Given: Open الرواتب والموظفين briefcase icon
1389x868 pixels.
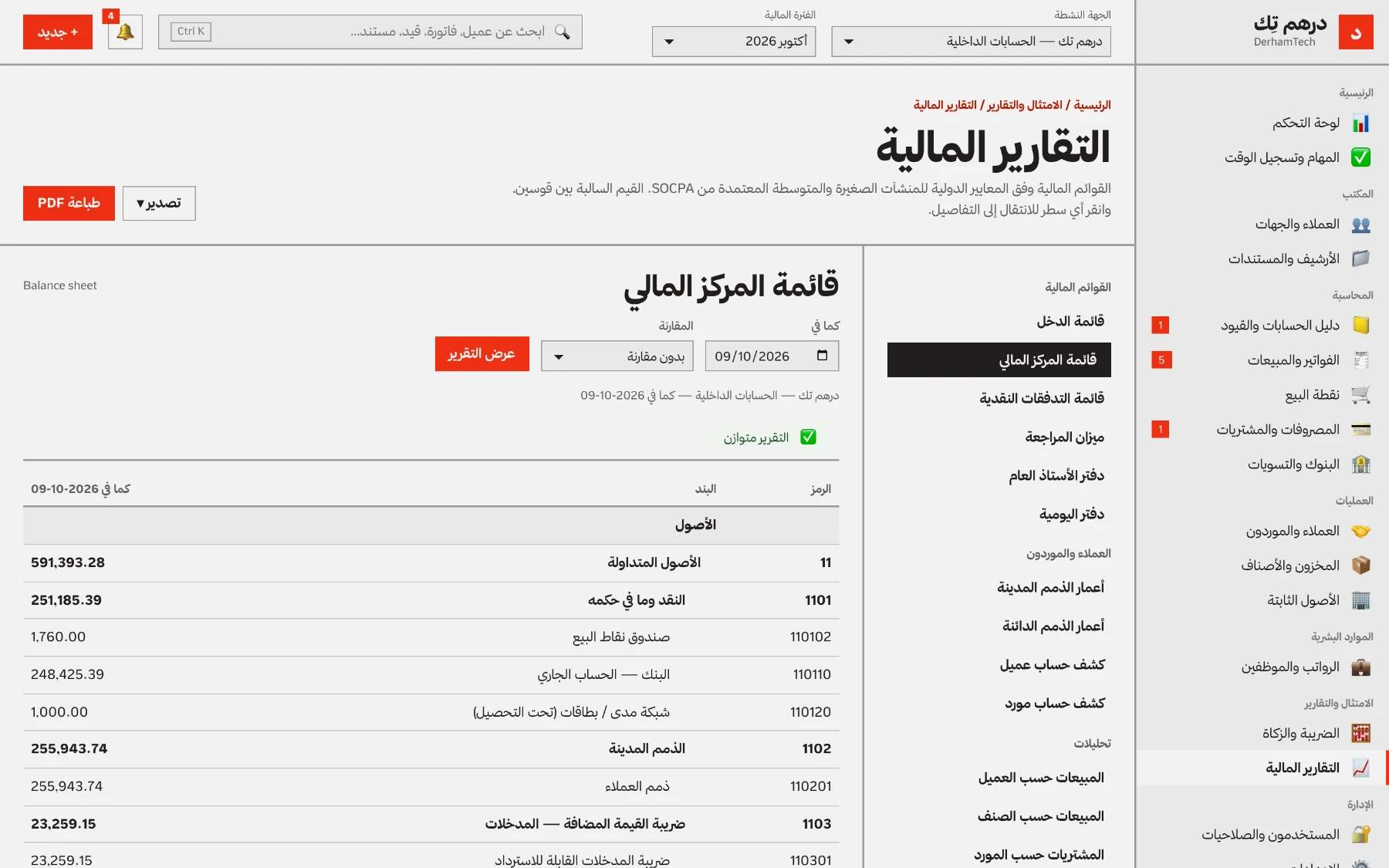Looking at the screenshot, I should tap(1361, 667).
